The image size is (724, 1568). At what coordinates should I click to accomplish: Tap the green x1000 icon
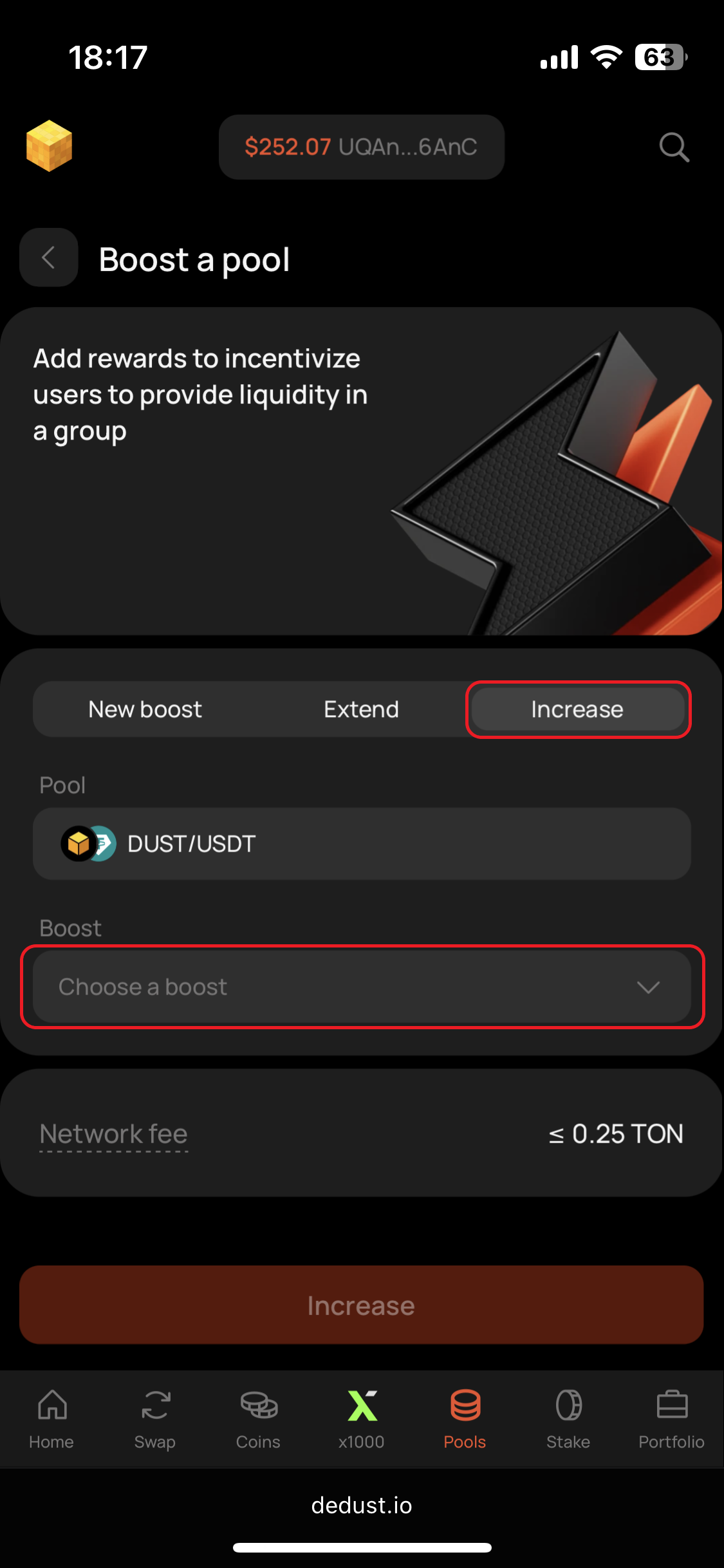362,1405
